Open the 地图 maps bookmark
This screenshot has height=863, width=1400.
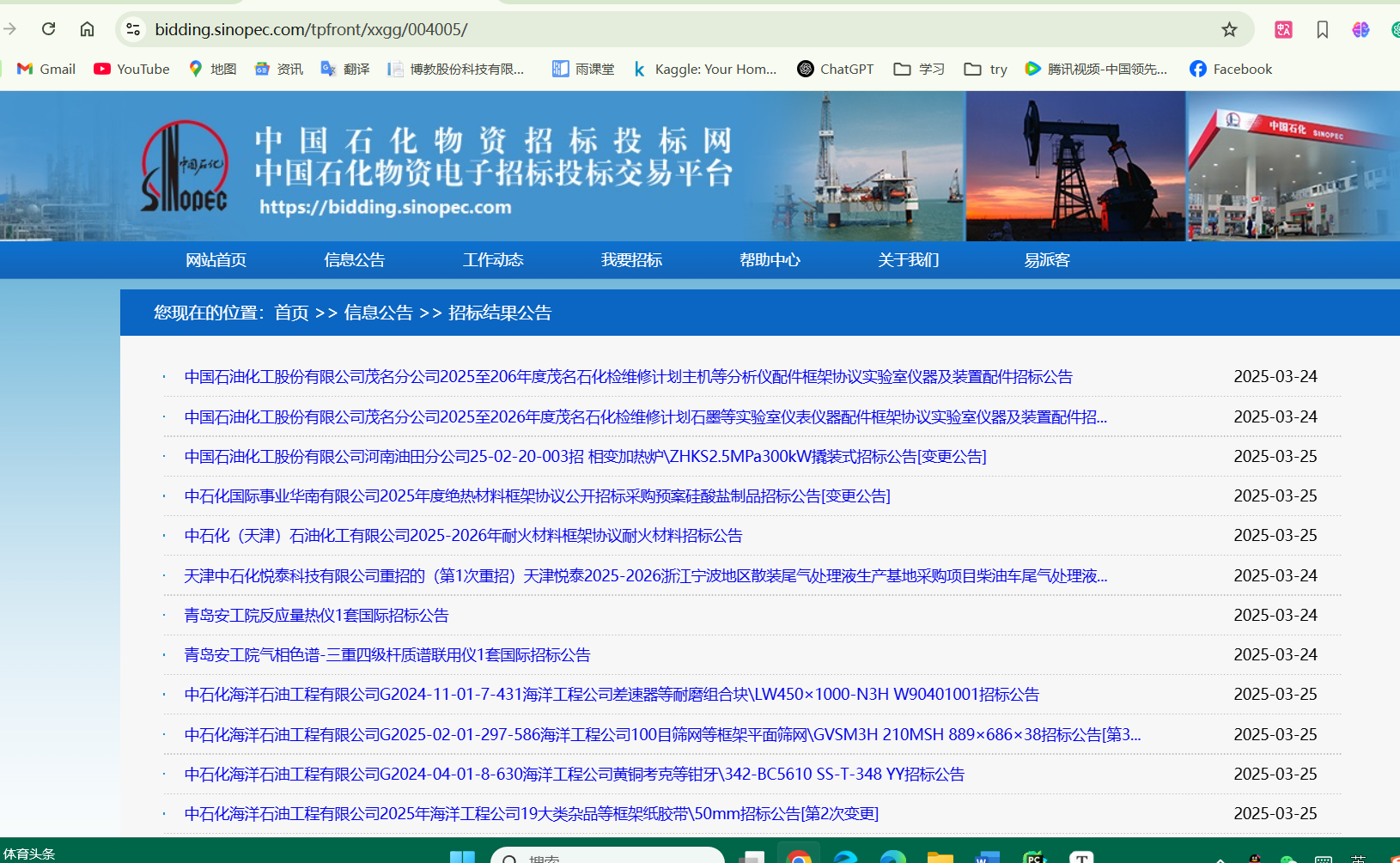pyautogui.click(x=212, y=69)
